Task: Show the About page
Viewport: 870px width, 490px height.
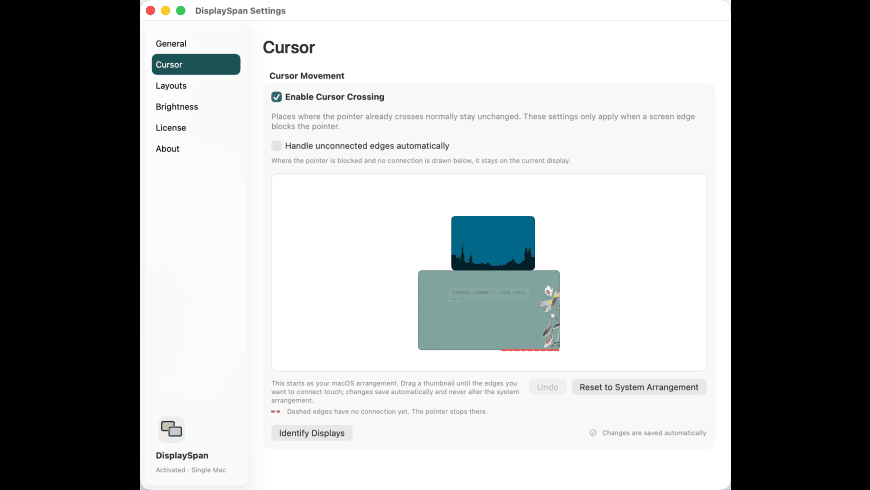Action: click(196, 149)
